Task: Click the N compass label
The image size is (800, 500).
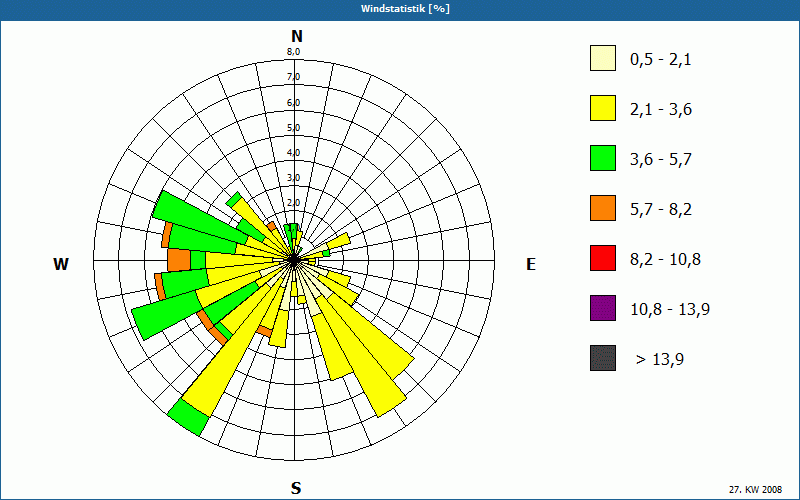Action: (297, 36)
